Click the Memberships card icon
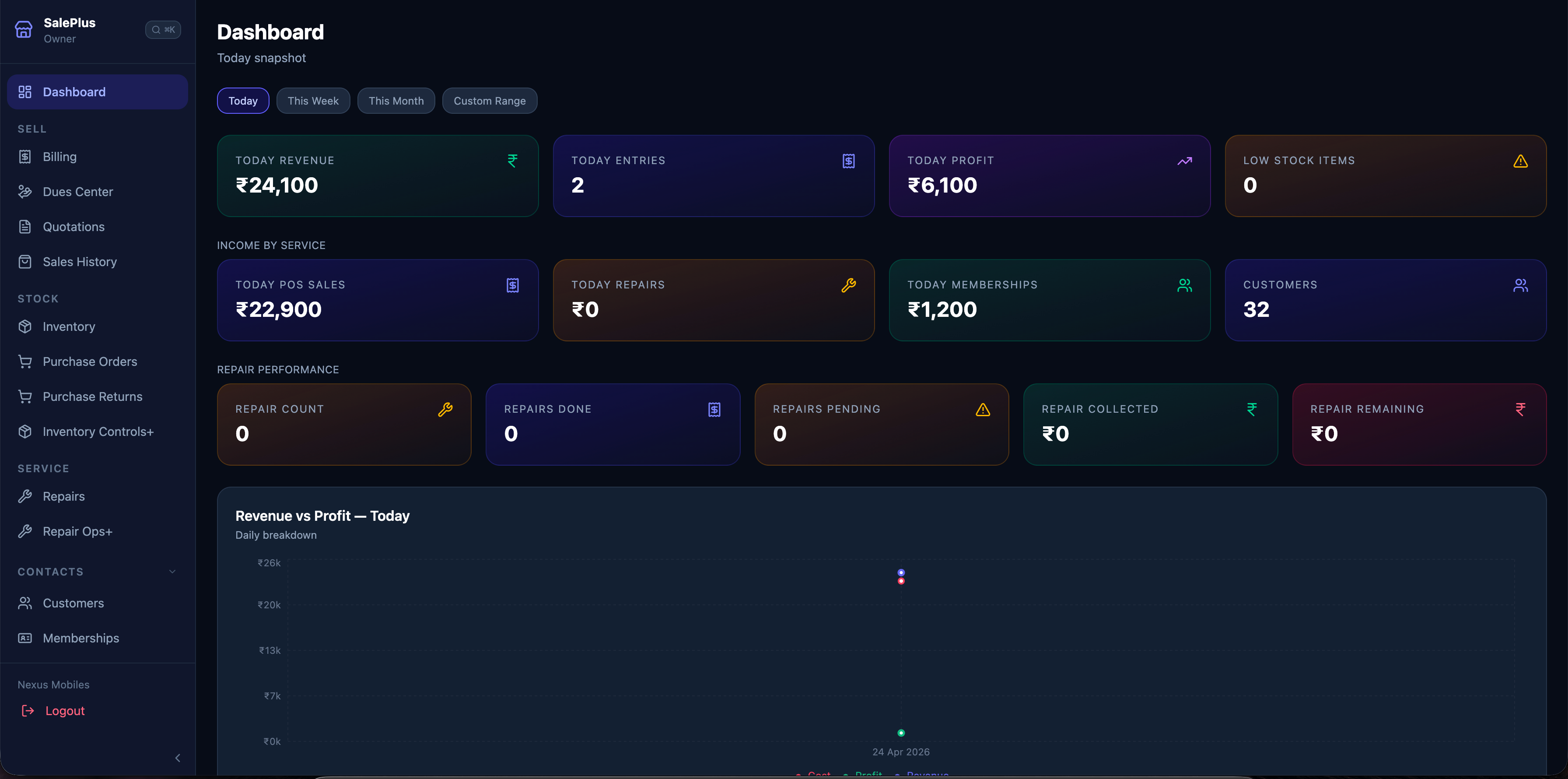 (x=25, y=638)
